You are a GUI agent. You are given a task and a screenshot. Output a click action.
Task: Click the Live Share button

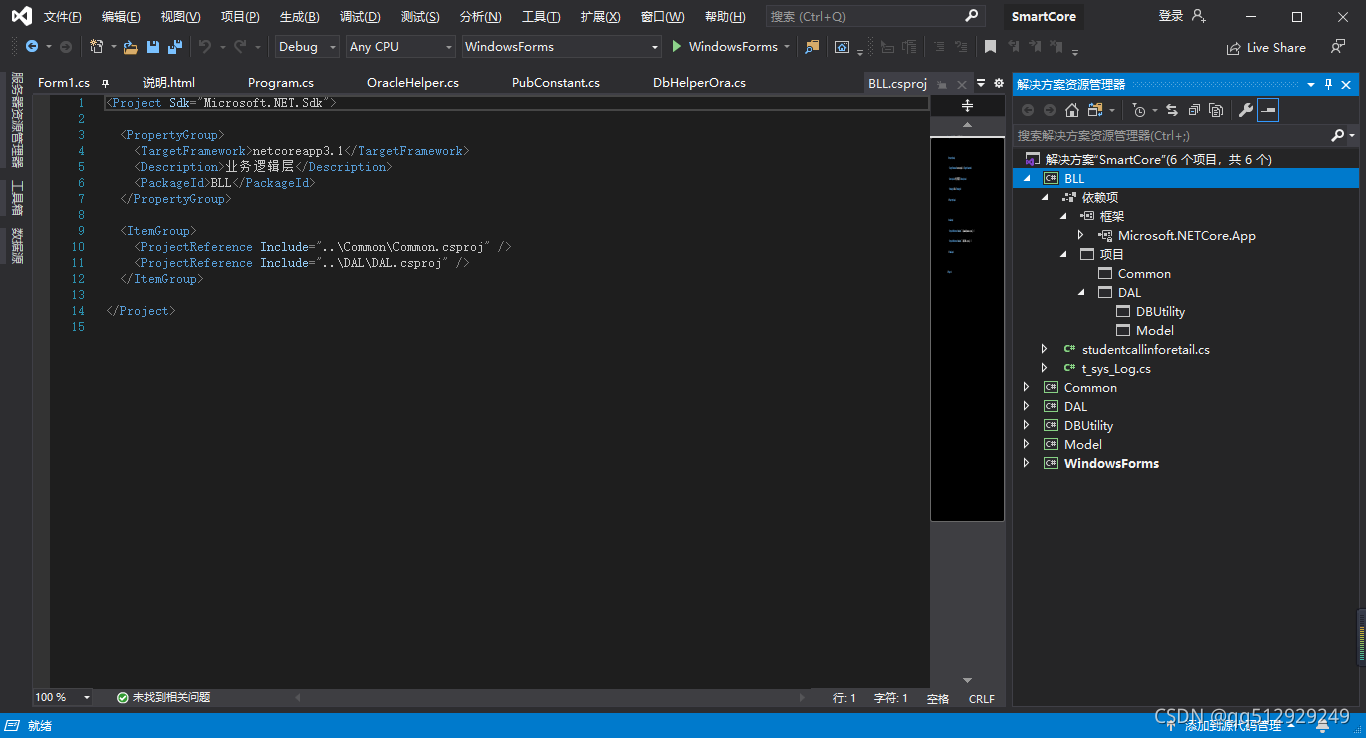(1266, 47)
